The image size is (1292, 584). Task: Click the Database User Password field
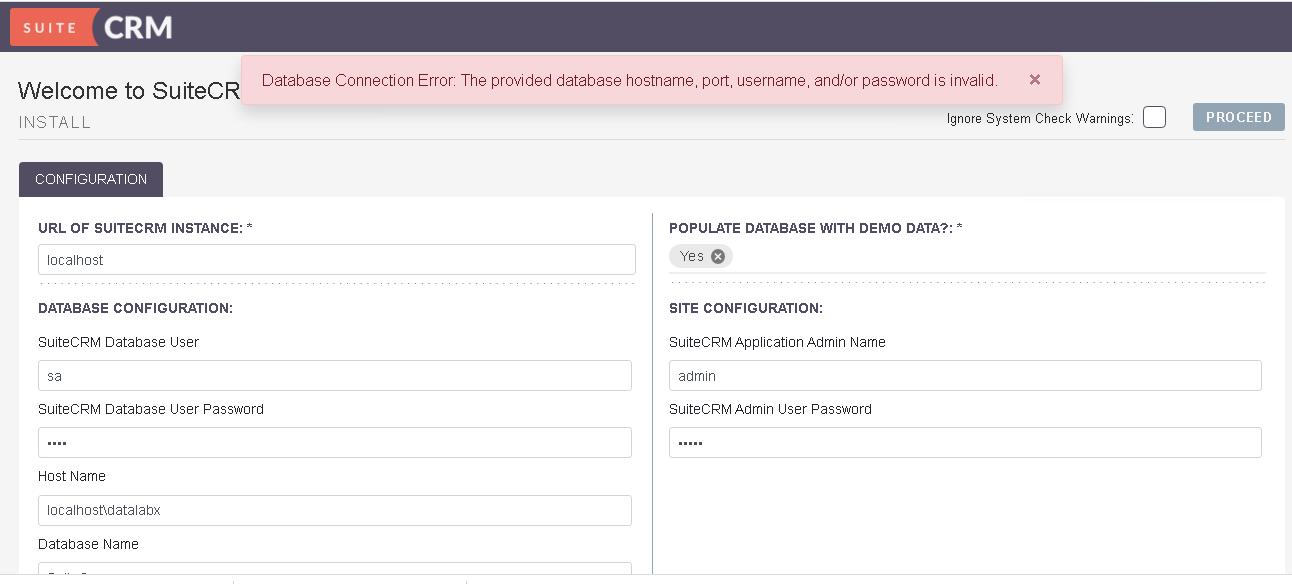[335, 443]
